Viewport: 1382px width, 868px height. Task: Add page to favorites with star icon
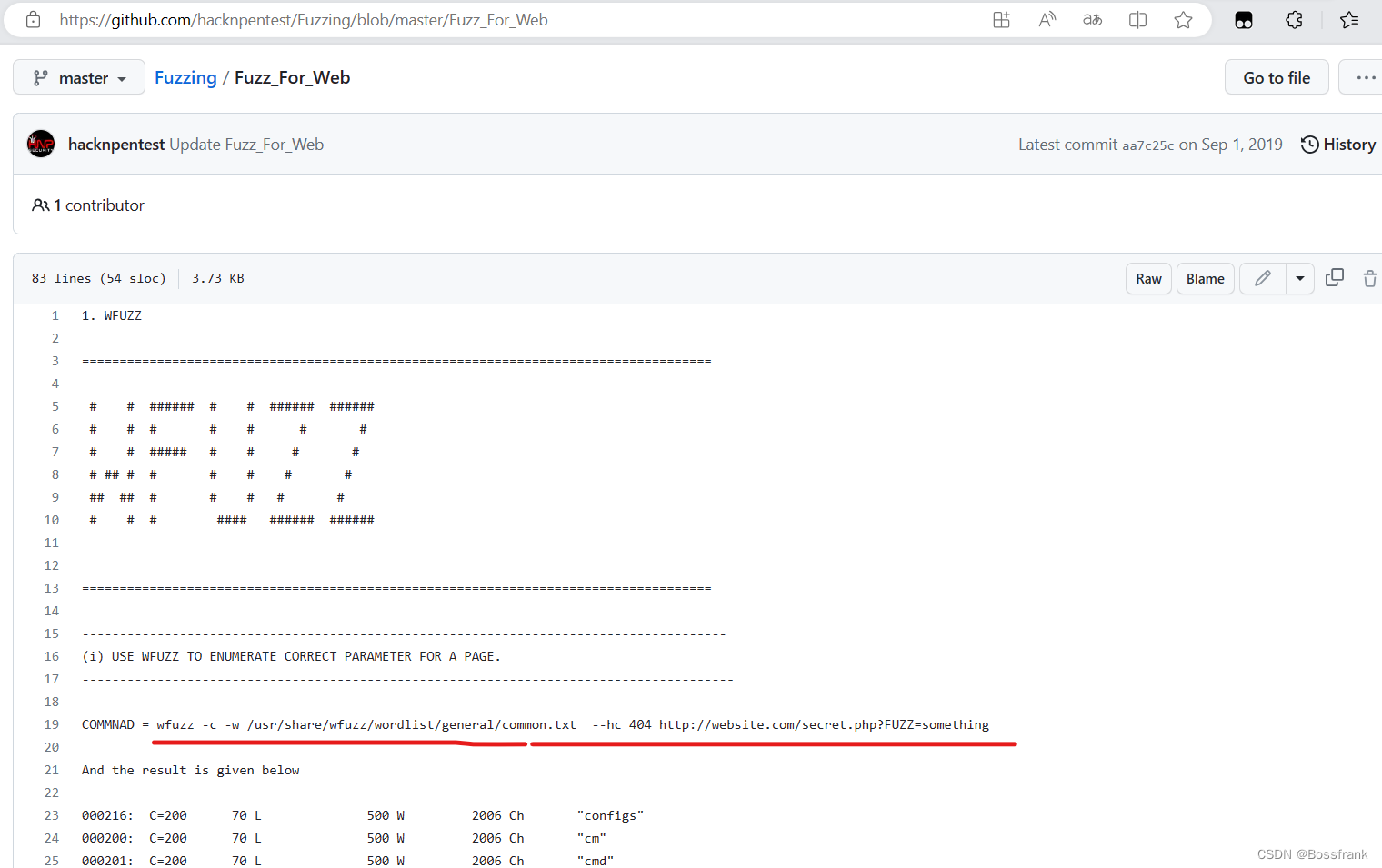coord(1183,20)
